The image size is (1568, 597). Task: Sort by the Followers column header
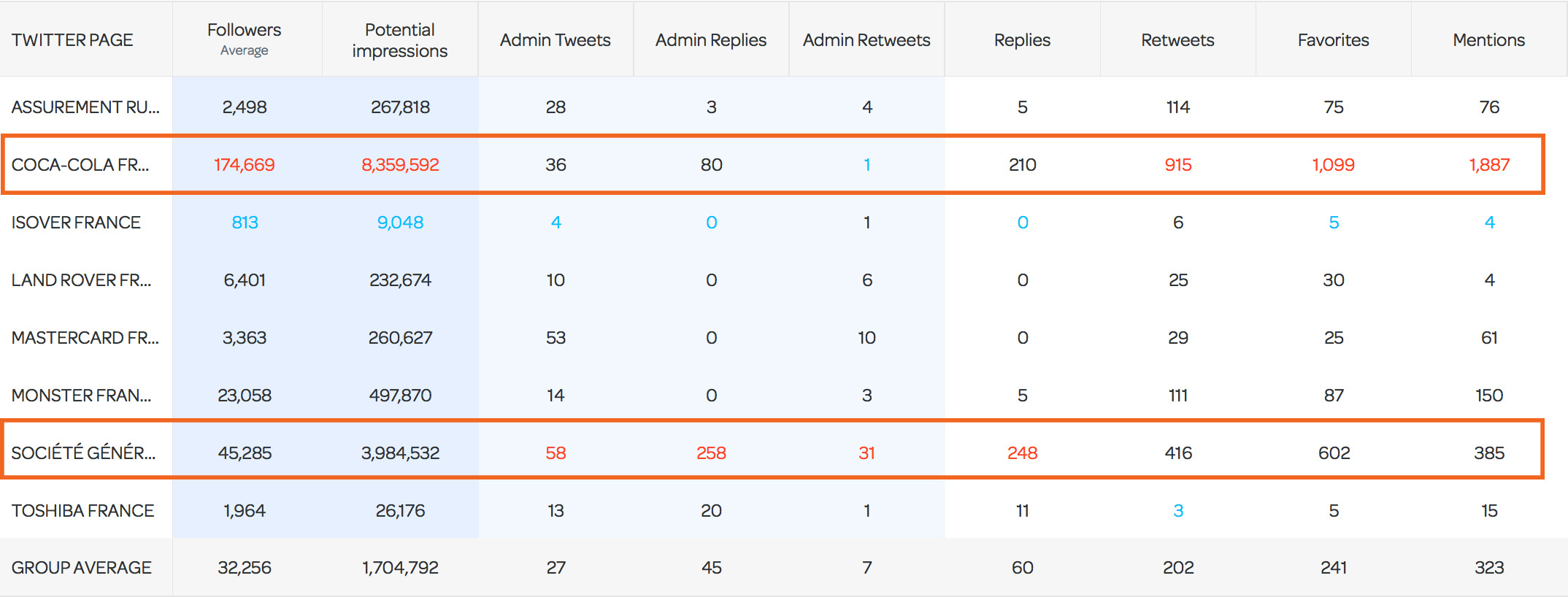pyautogui.click(x=244, y=31)
